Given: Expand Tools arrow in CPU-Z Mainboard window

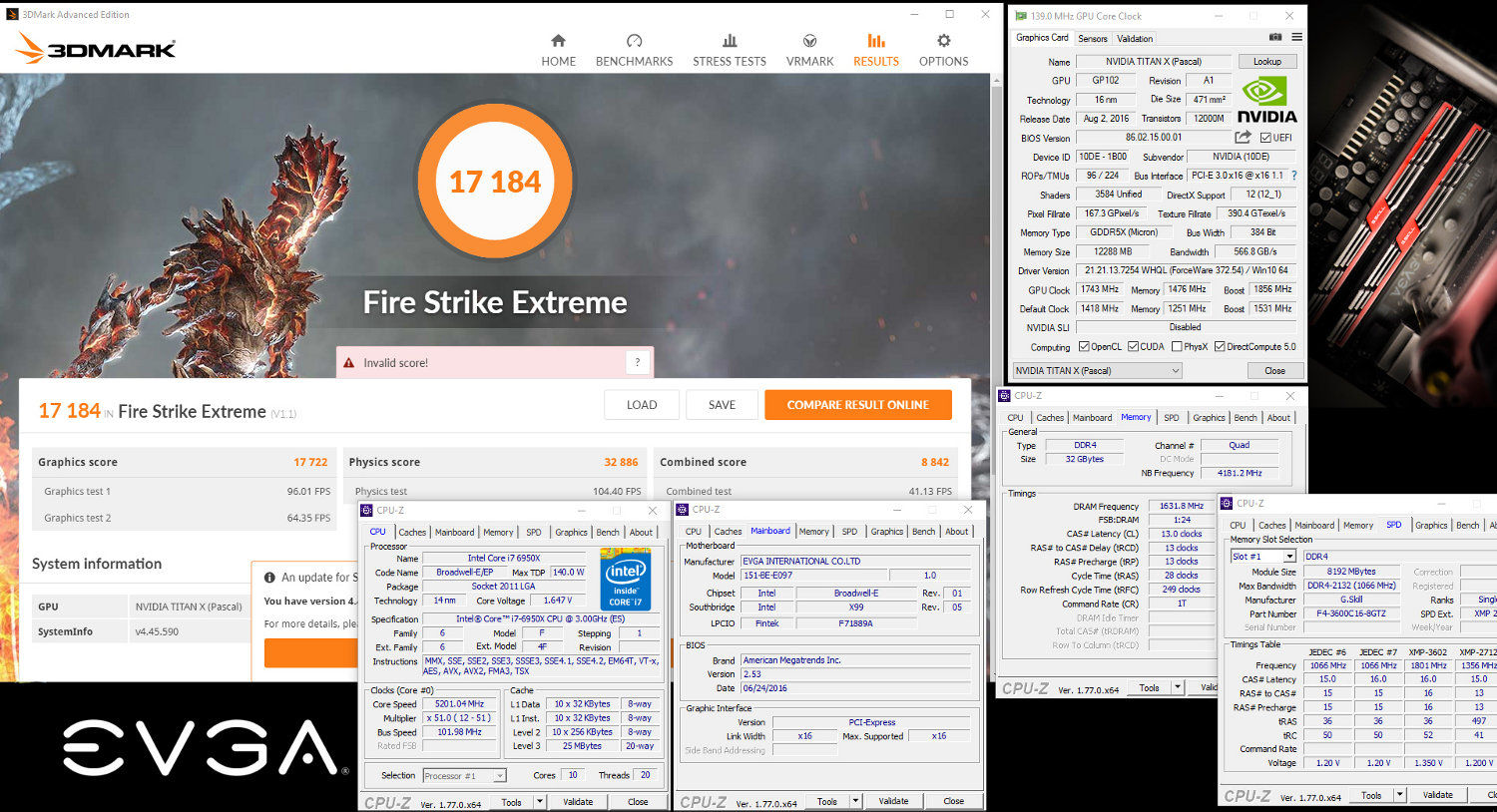Looking at the screenshot, I should coord(855,802).
